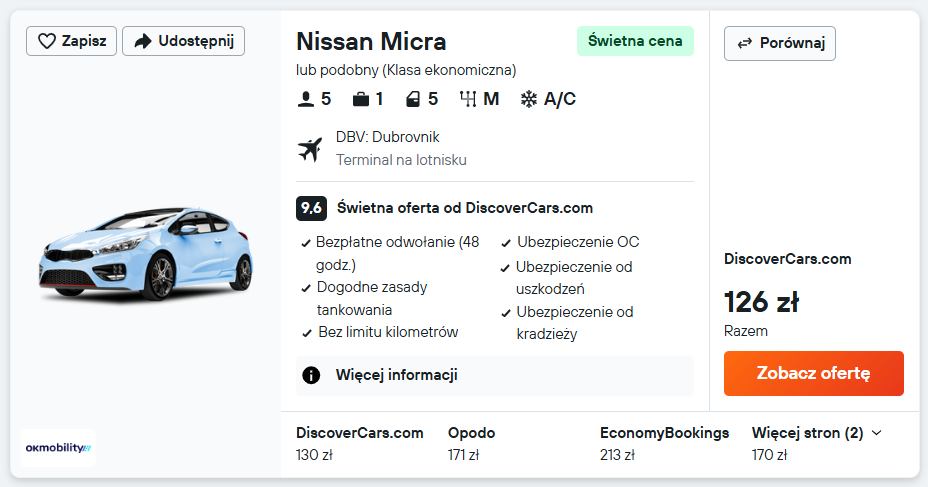928x487 pixels.
Task: Click the compare arrows icon on Porównaj
Action: coord(744,43)
